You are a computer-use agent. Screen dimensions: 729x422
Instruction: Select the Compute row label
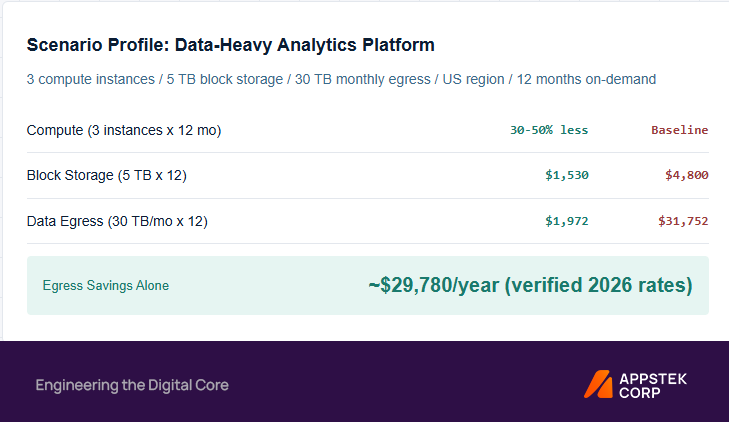[x=124, y=130]
